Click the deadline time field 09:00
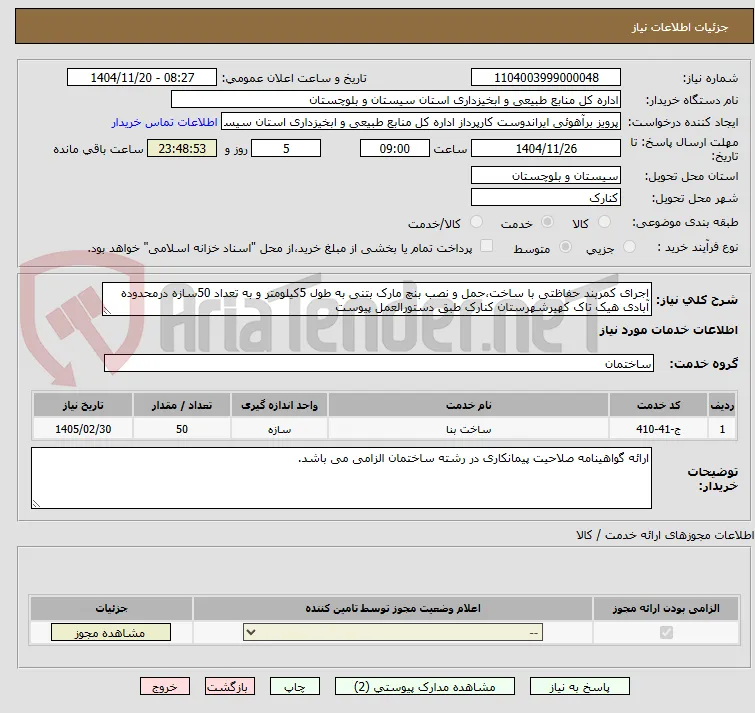The height and width of the screenshot is (713, 755). (395, 148)
